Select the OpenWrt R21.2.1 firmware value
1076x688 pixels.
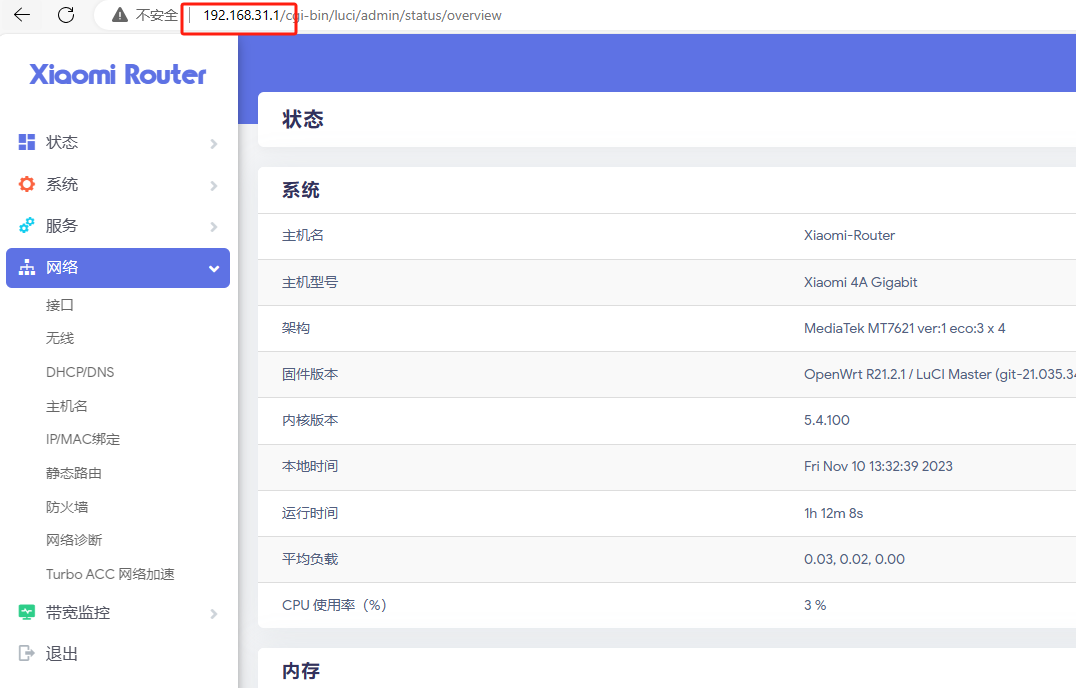(x=939, y=374)
